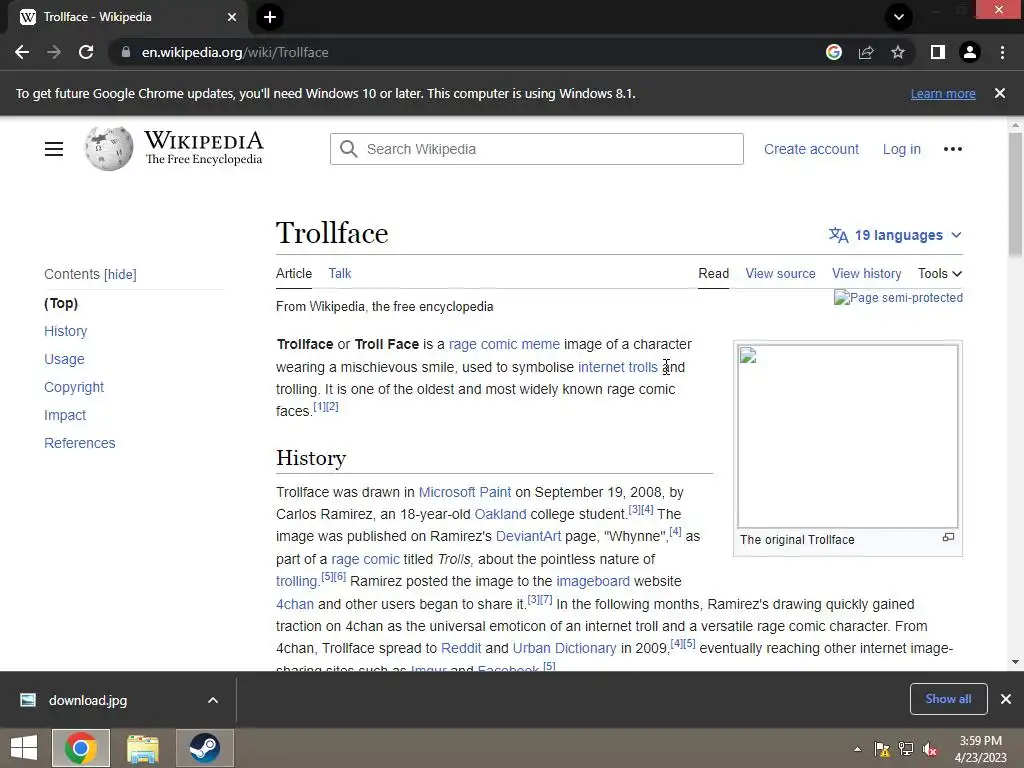1024x768 pixels.
Task: Open Chrome's three-dot menu
Action: pos(1002,52)
